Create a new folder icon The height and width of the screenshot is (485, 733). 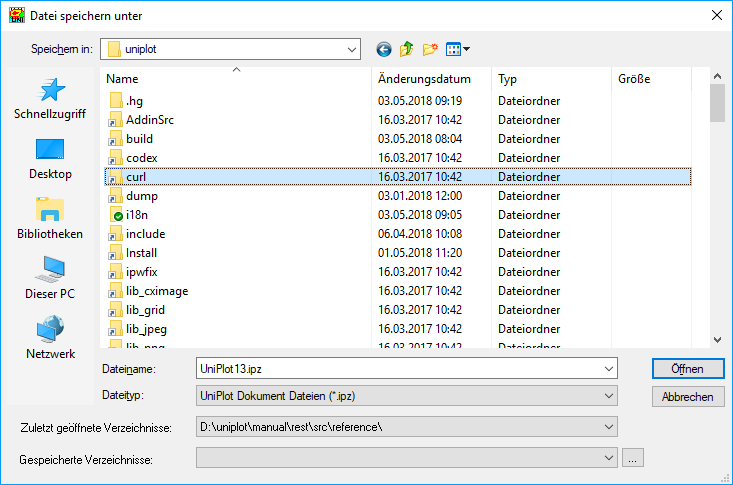point(431,49)
